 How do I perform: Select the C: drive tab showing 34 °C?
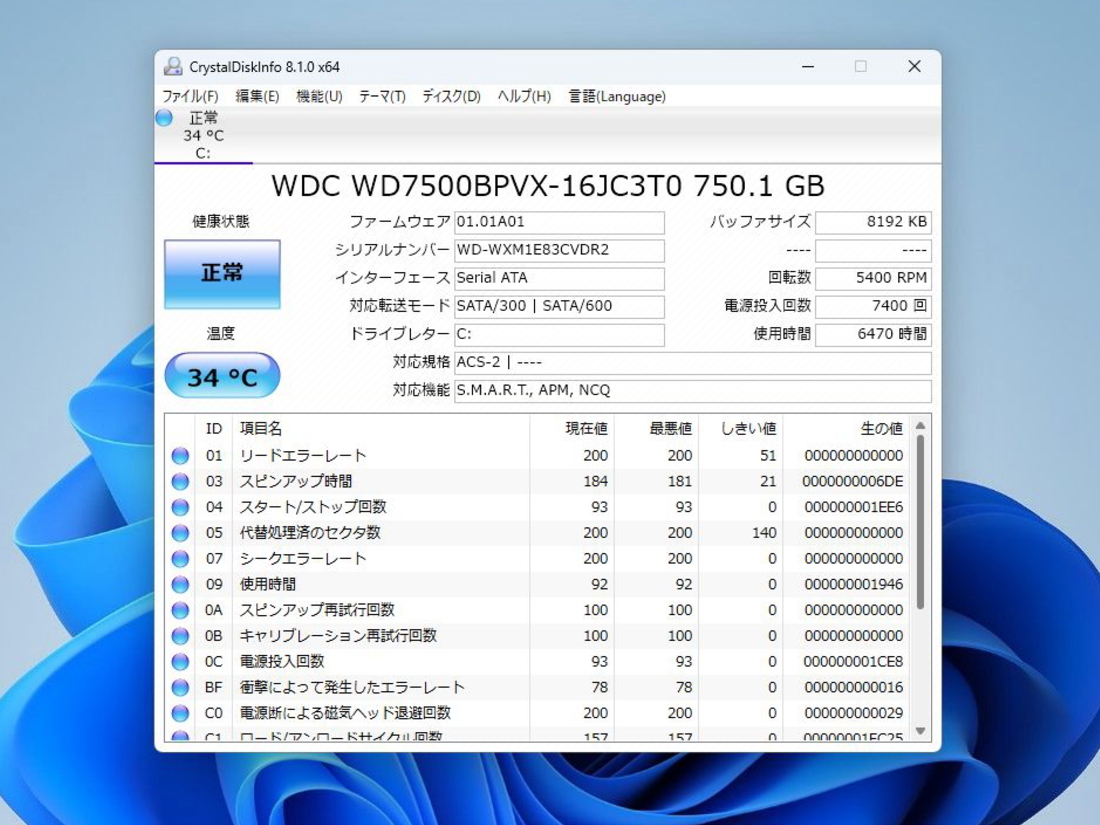click(203, 135)
